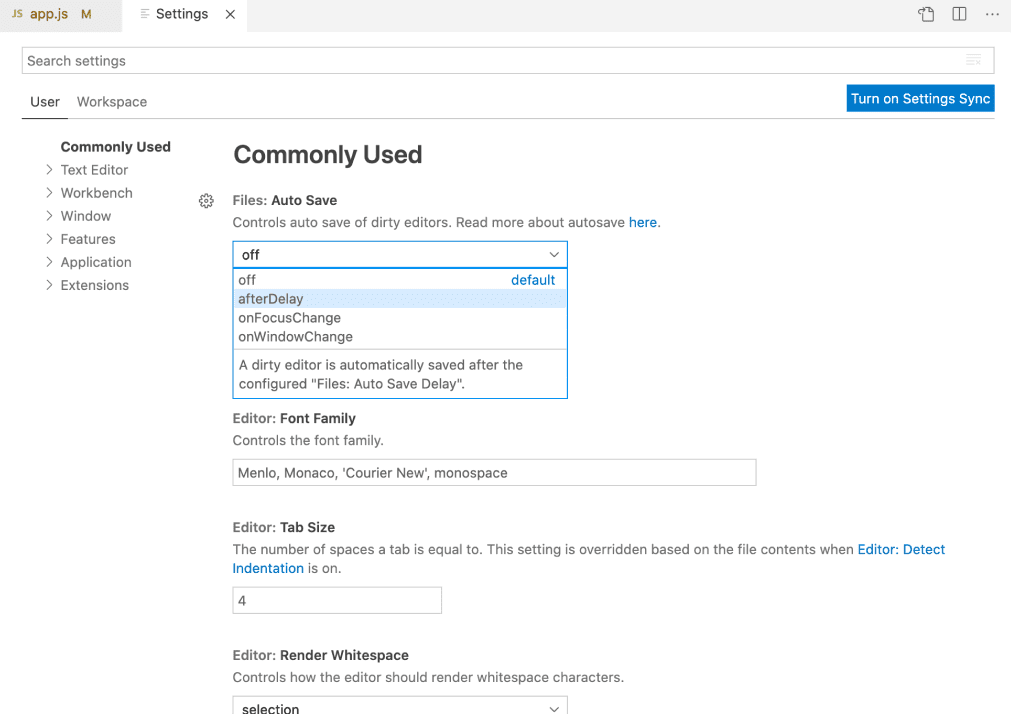Select the Workspace settings tab
This screenshot has height=714, width=1011.
[x=112, y=102]
